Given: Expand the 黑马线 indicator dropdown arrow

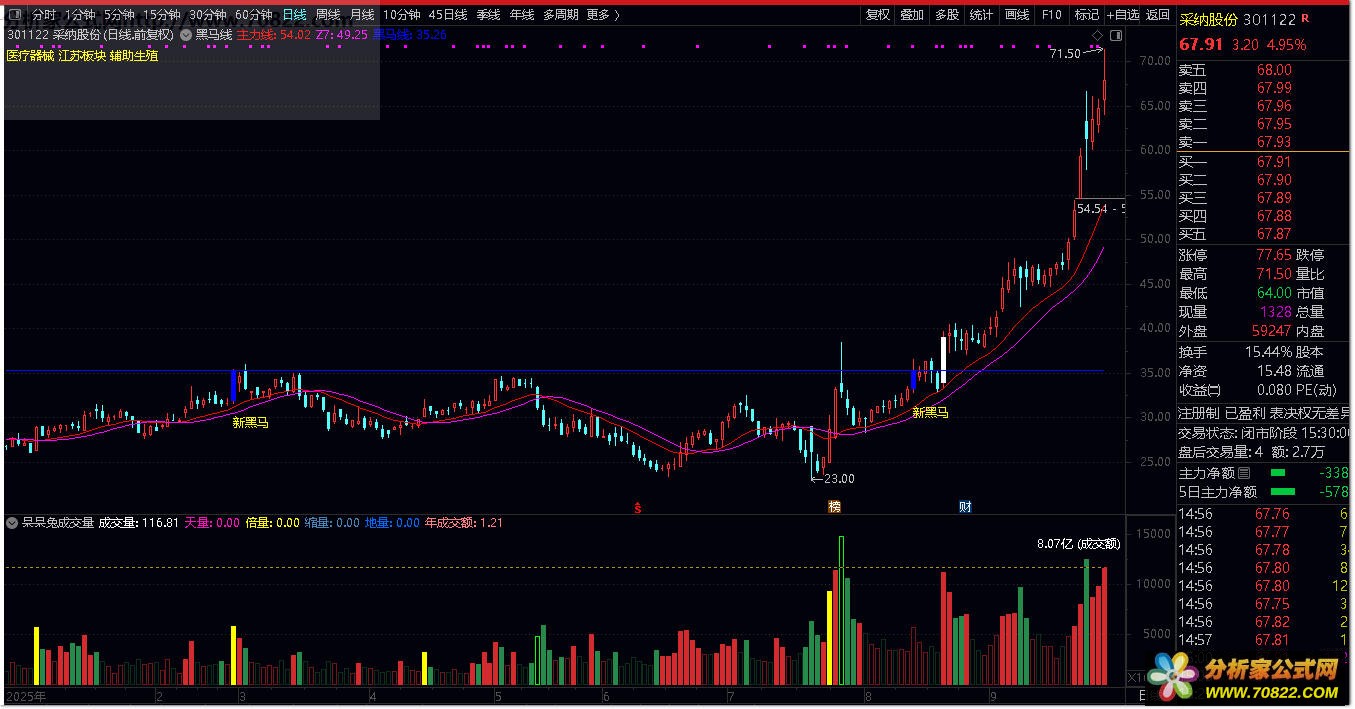Looking at the screenshot, I should 185,35.
